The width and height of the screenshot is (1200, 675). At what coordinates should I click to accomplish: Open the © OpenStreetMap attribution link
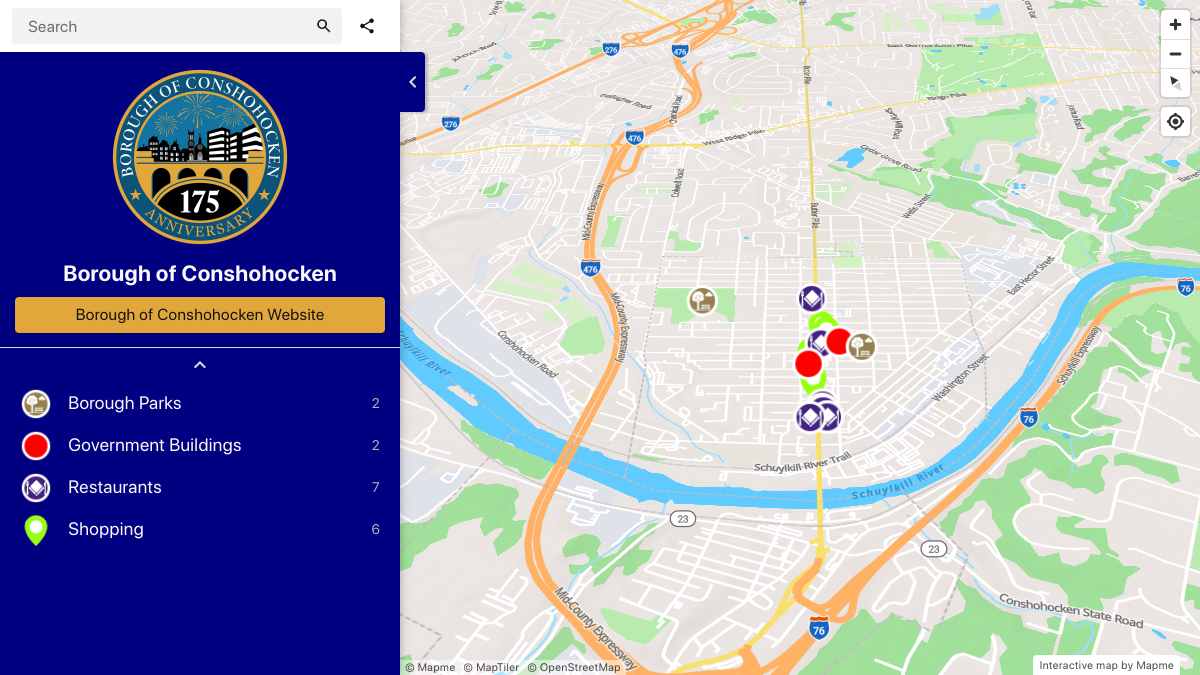point(574,667)
